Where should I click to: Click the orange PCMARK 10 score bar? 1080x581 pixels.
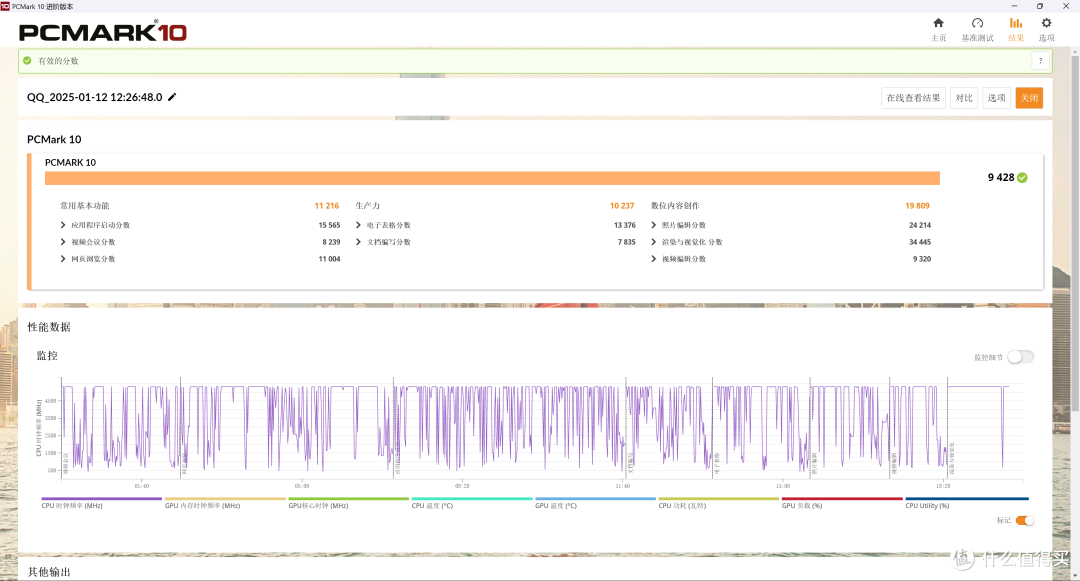point(492,178)
